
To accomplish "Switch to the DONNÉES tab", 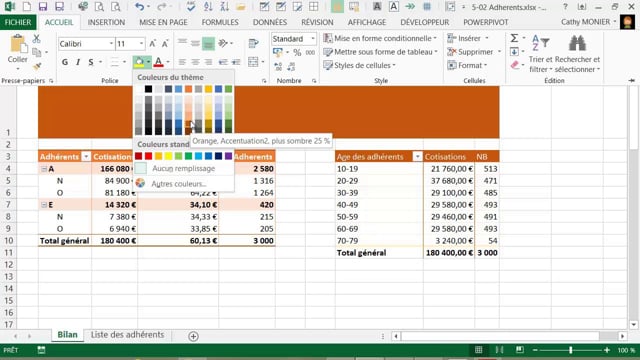I will (x=270, y=22).
